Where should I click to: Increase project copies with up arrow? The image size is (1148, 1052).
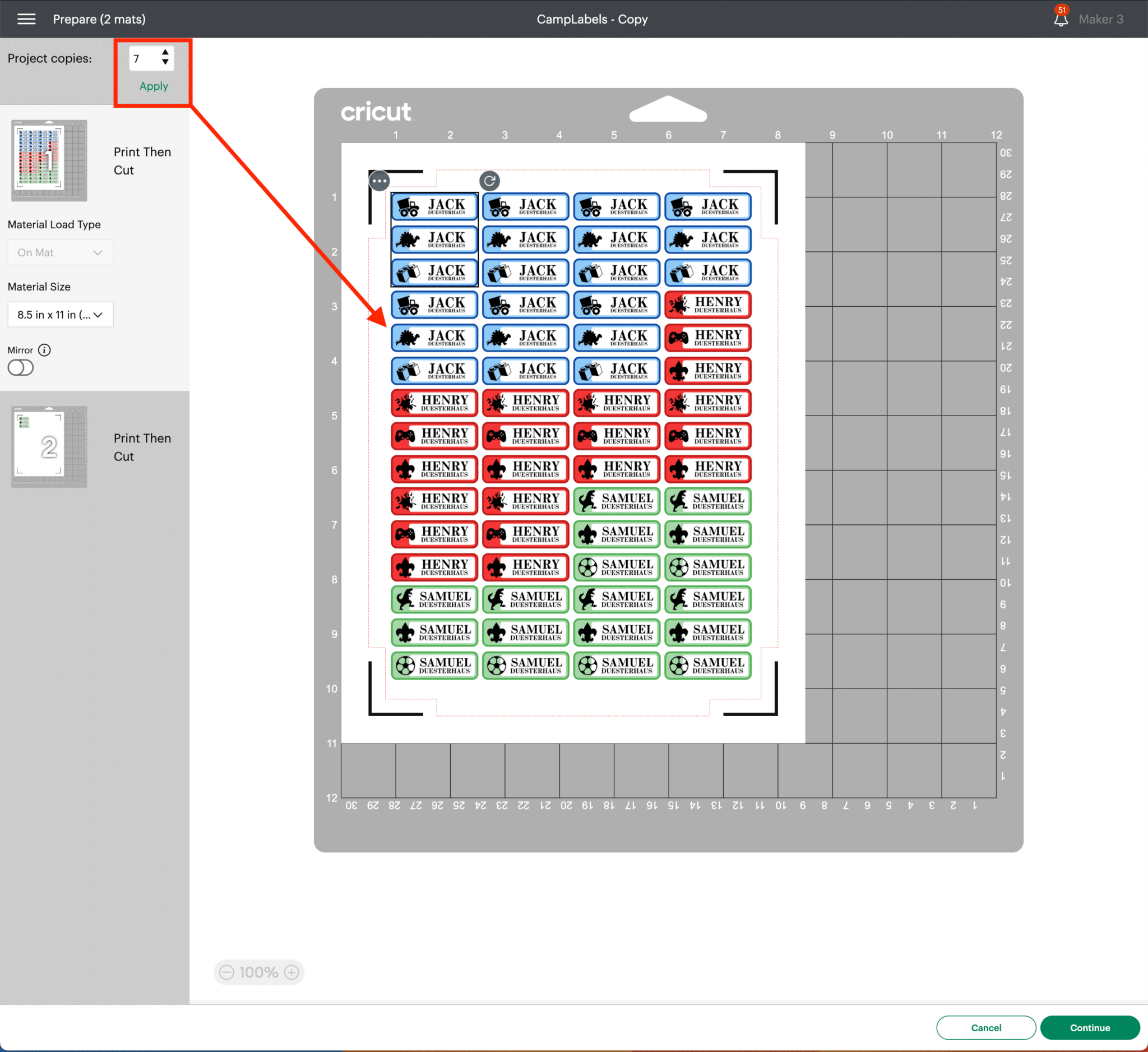pyautogui.click(x=165, y=52)
